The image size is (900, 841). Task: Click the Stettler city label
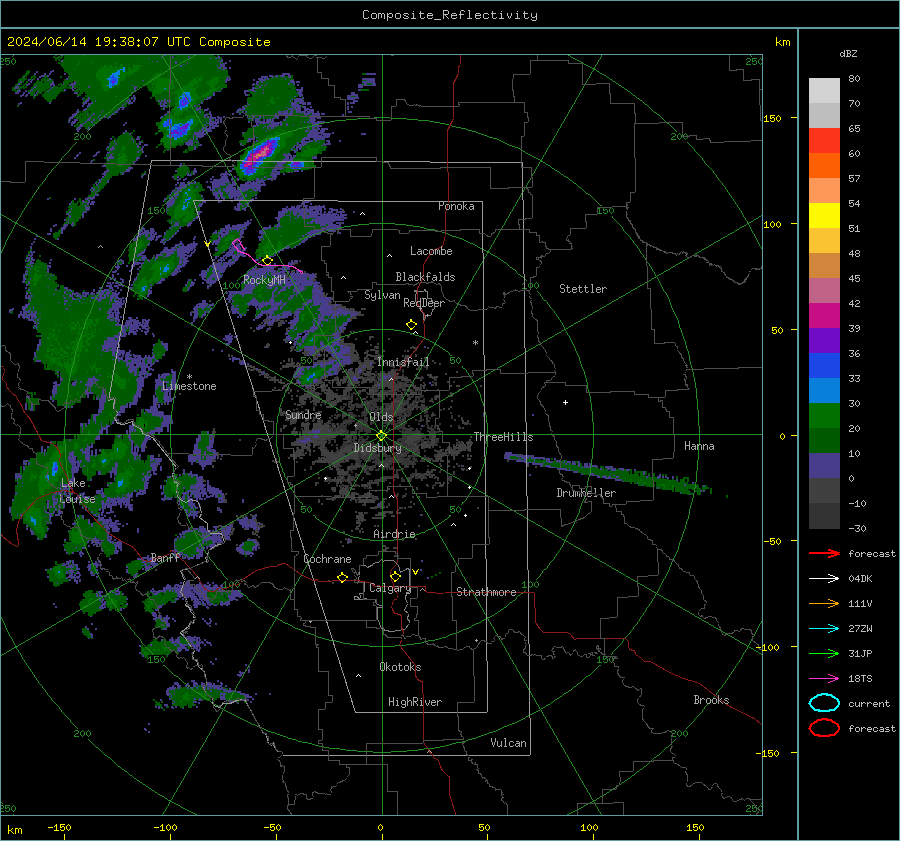pyautogui.click(x=583, y=289)
